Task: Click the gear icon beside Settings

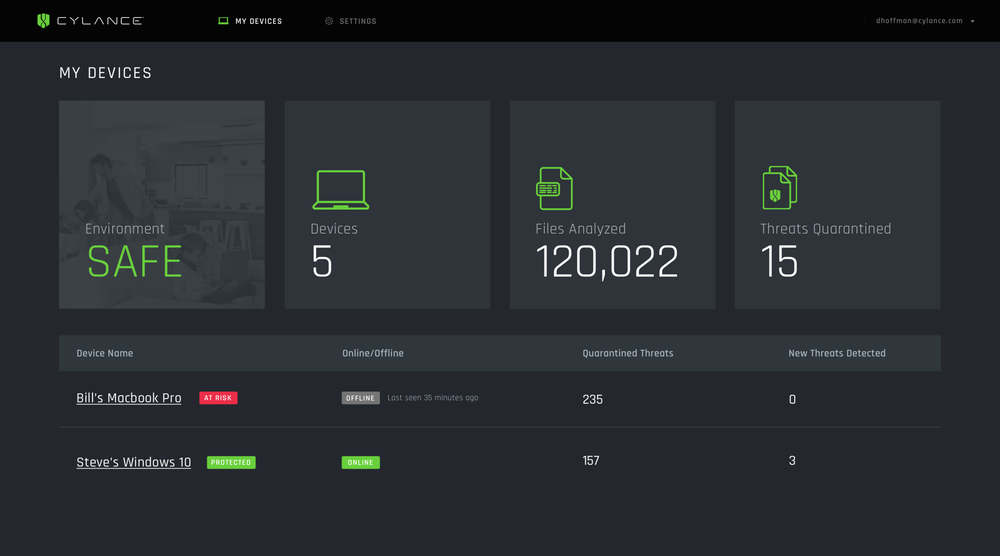Action: point(329,21)
